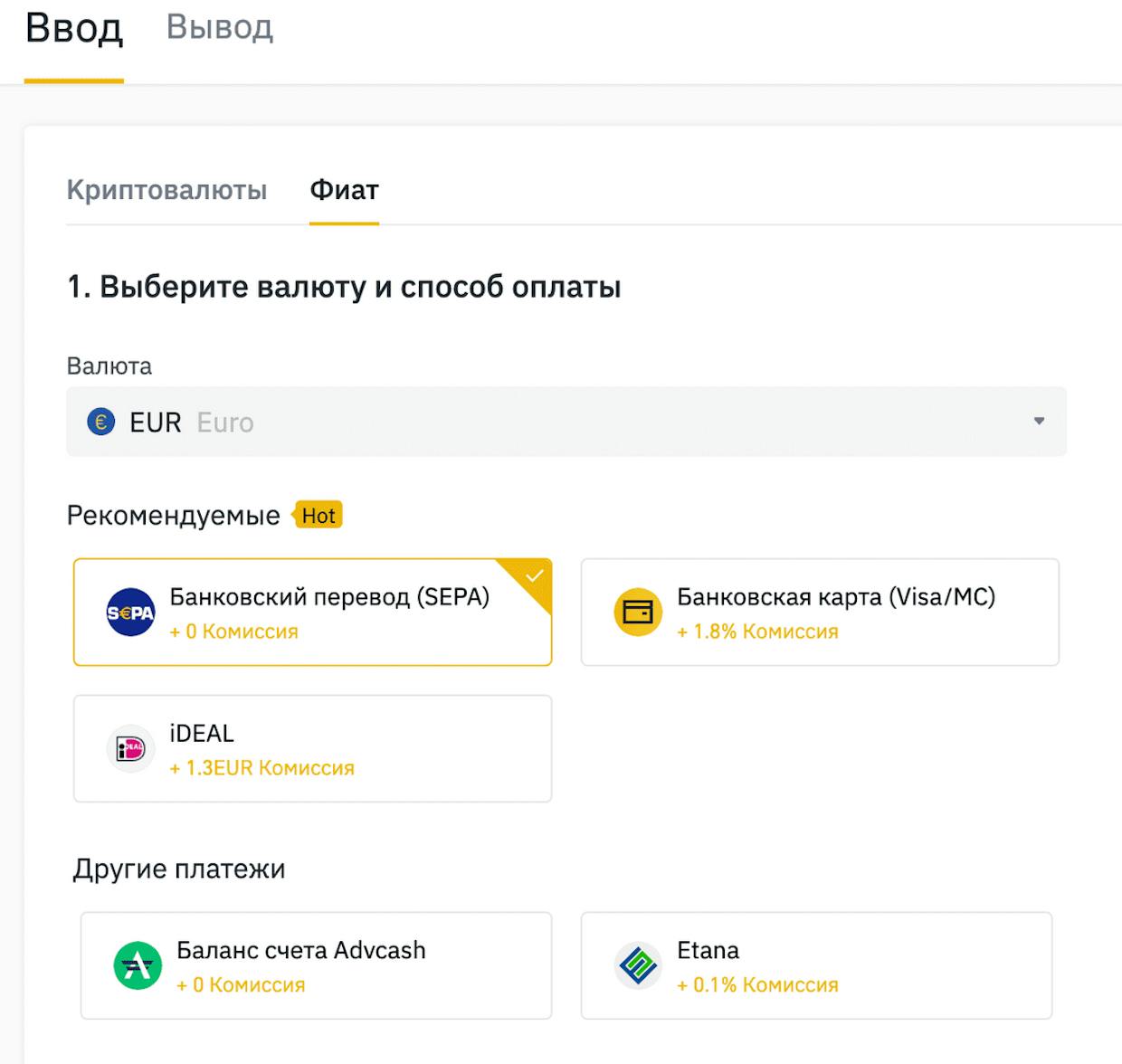This screenshot has width=1122, height=1064.
Task: Open the Криптовалюты tab
Action: (x=166, y=190)
